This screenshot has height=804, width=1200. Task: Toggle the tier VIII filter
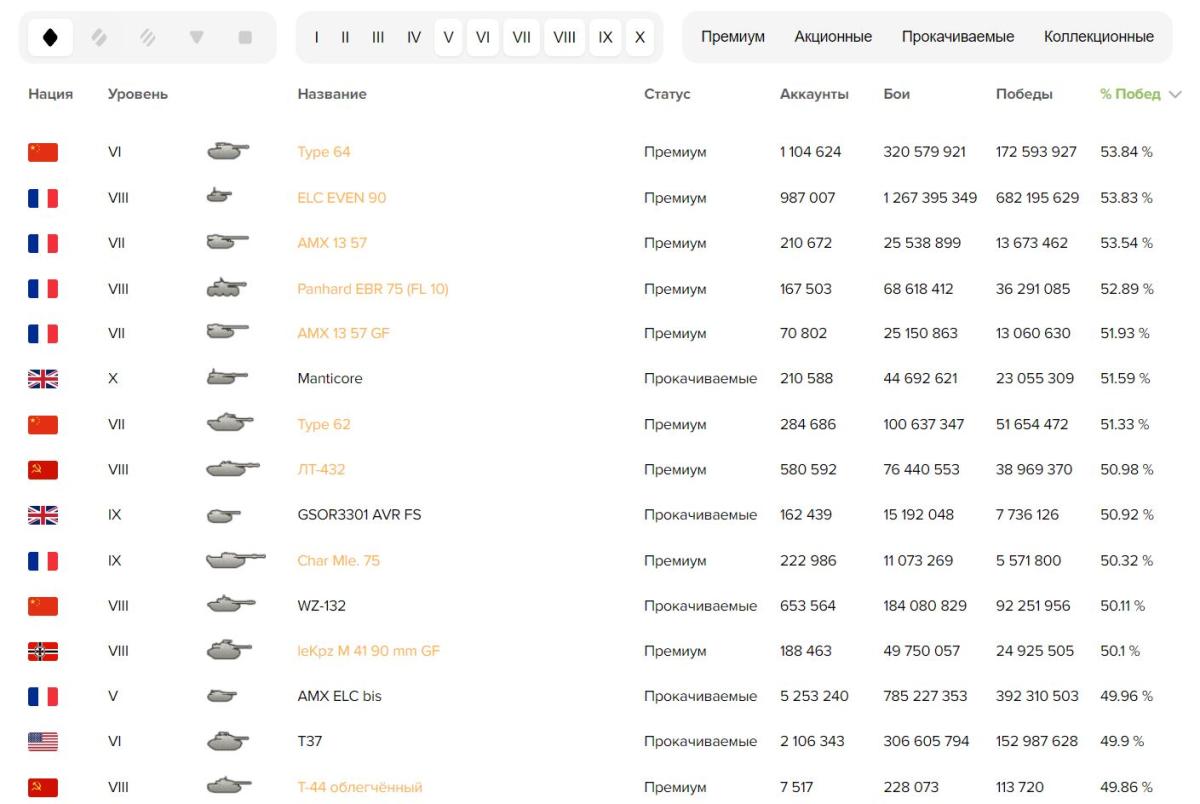(x=564, y=38)
